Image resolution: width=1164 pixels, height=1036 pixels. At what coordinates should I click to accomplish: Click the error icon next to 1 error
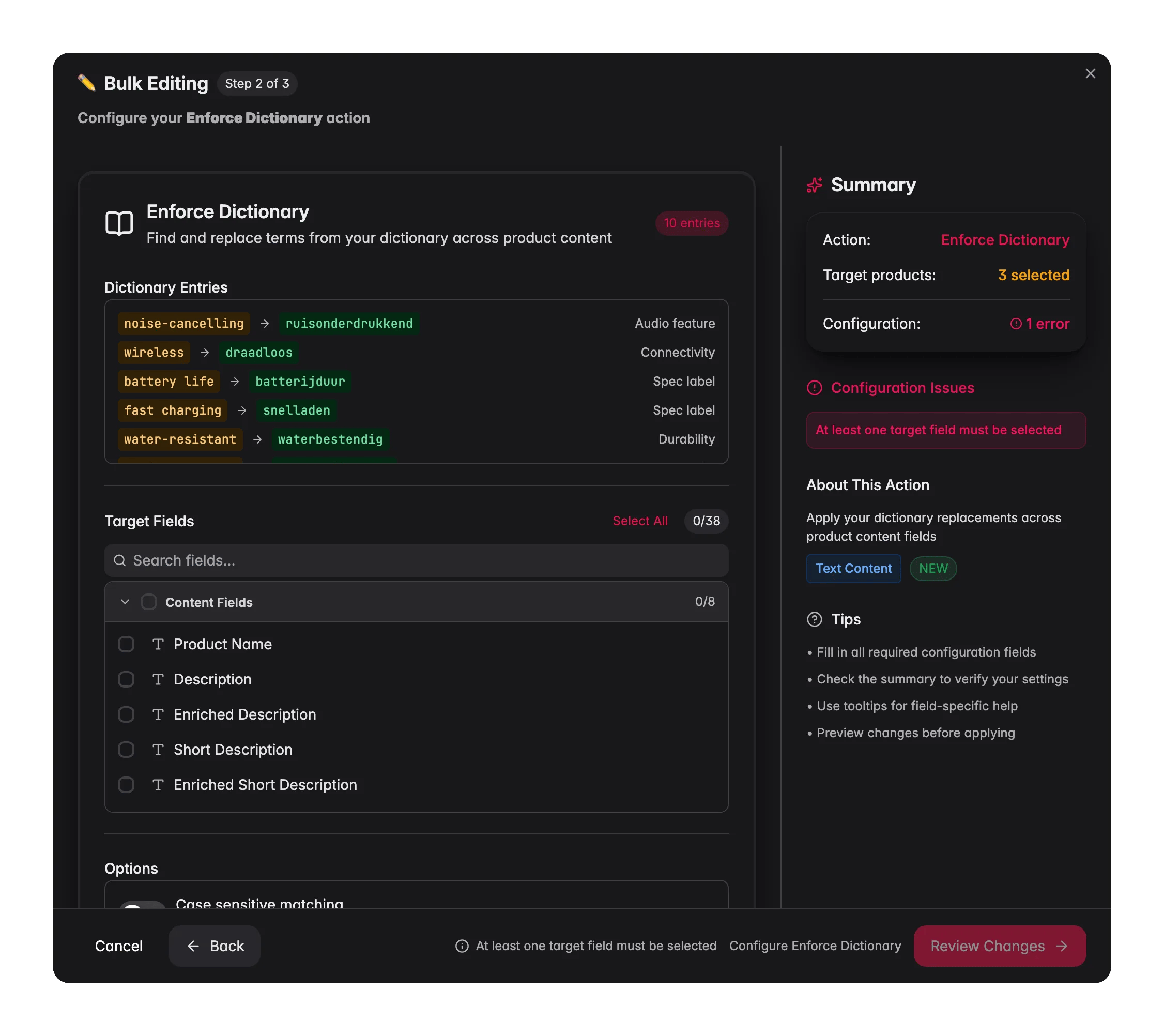1015,324
